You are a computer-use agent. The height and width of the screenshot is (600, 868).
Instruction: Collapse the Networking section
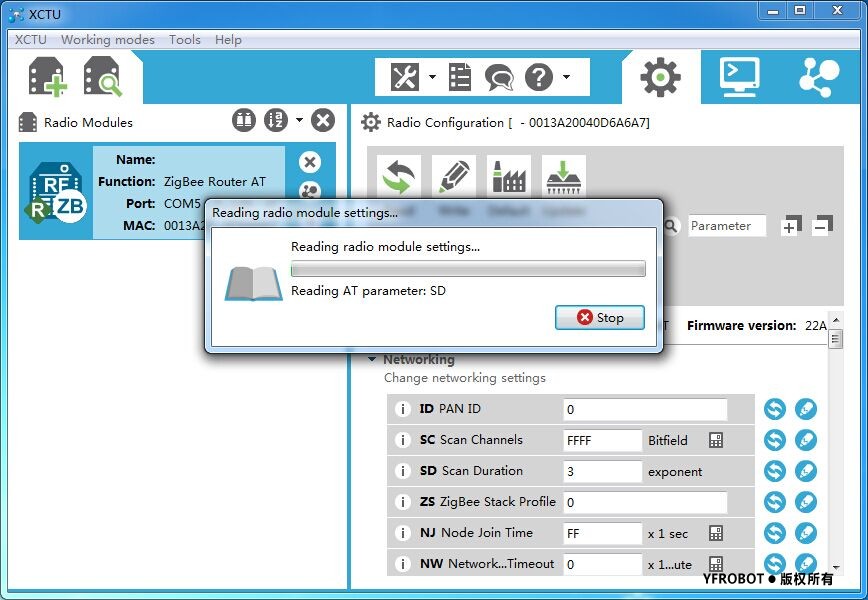pyautogui.click(x=372, y=359)
